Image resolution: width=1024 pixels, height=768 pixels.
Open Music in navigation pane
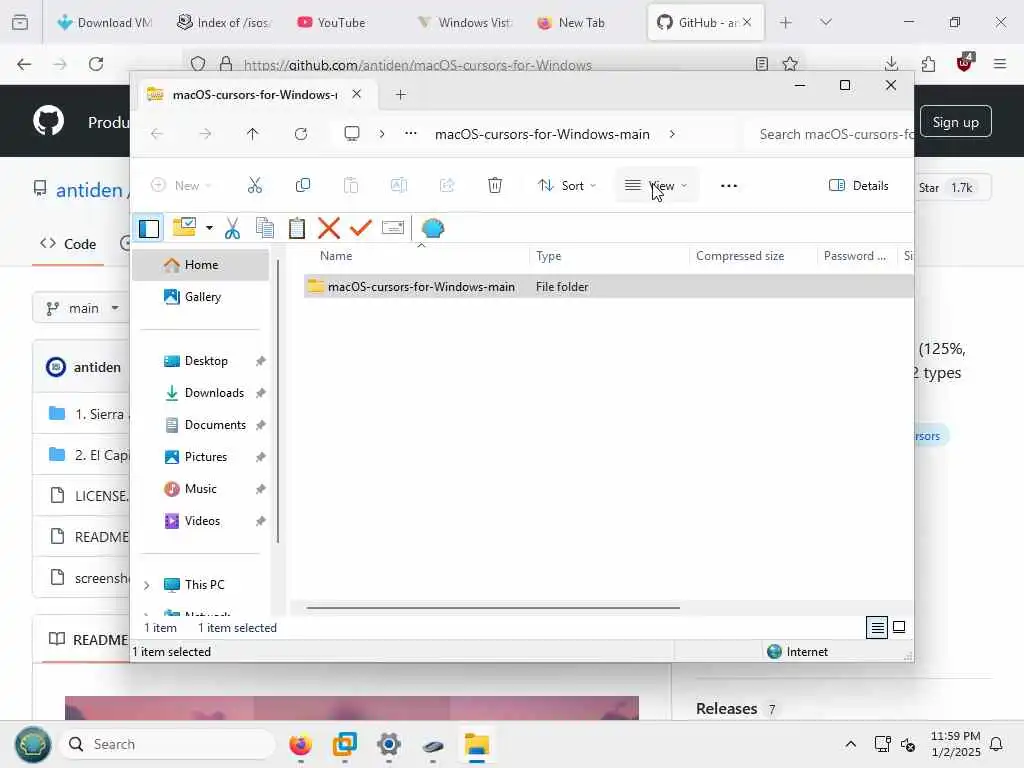pyautogui.click(x=201, y=489)
